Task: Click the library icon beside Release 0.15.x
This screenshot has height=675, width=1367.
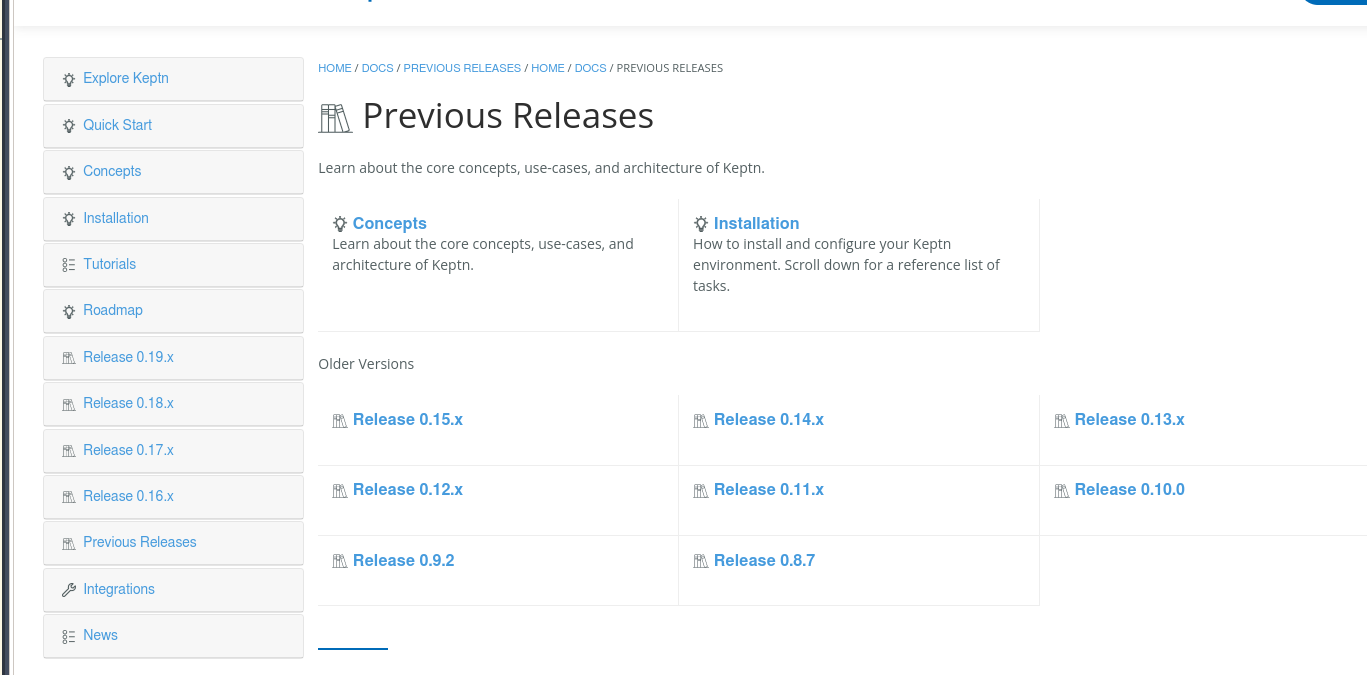Action: coord(339,420)
